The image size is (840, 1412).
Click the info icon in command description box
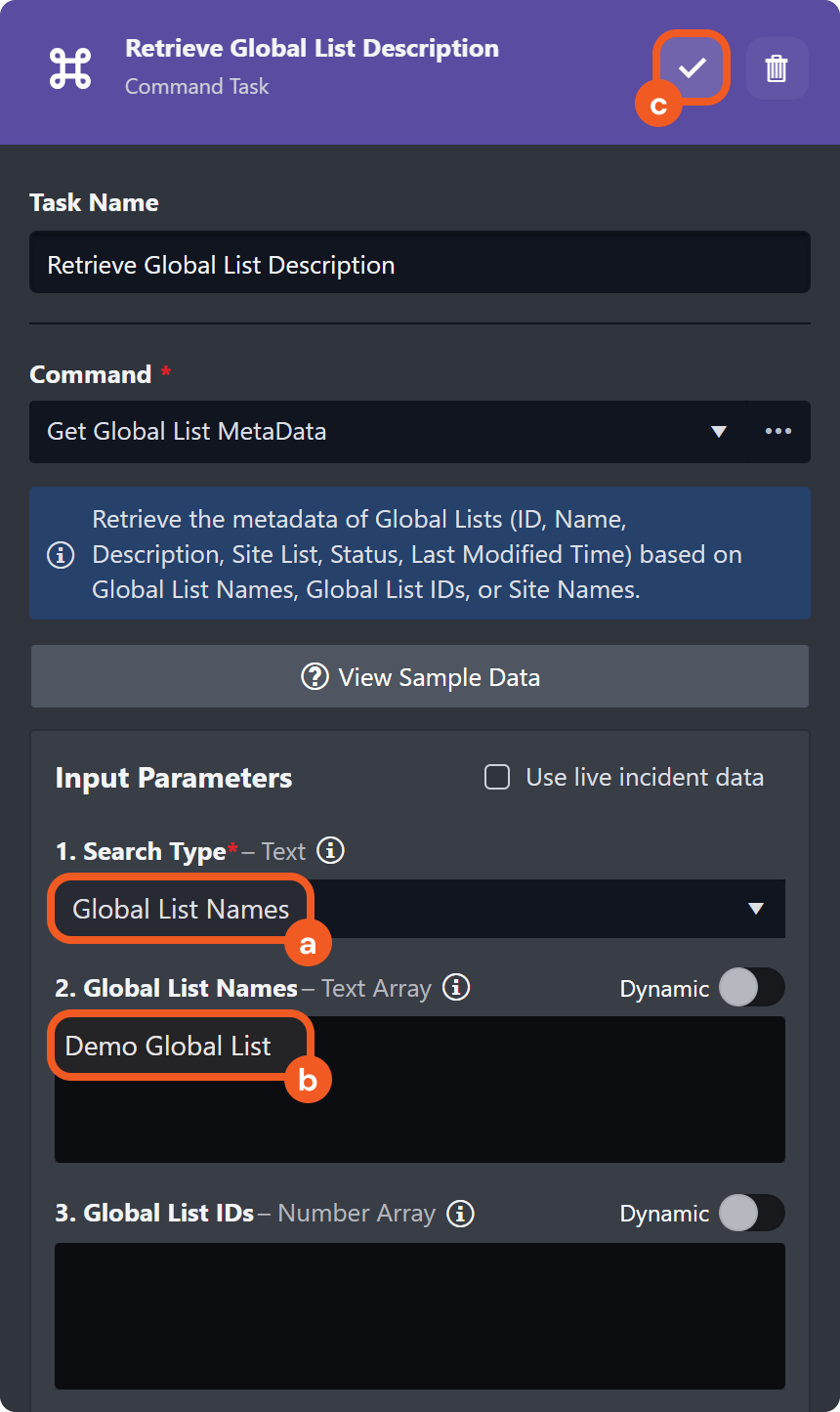[x=61, y=555]
